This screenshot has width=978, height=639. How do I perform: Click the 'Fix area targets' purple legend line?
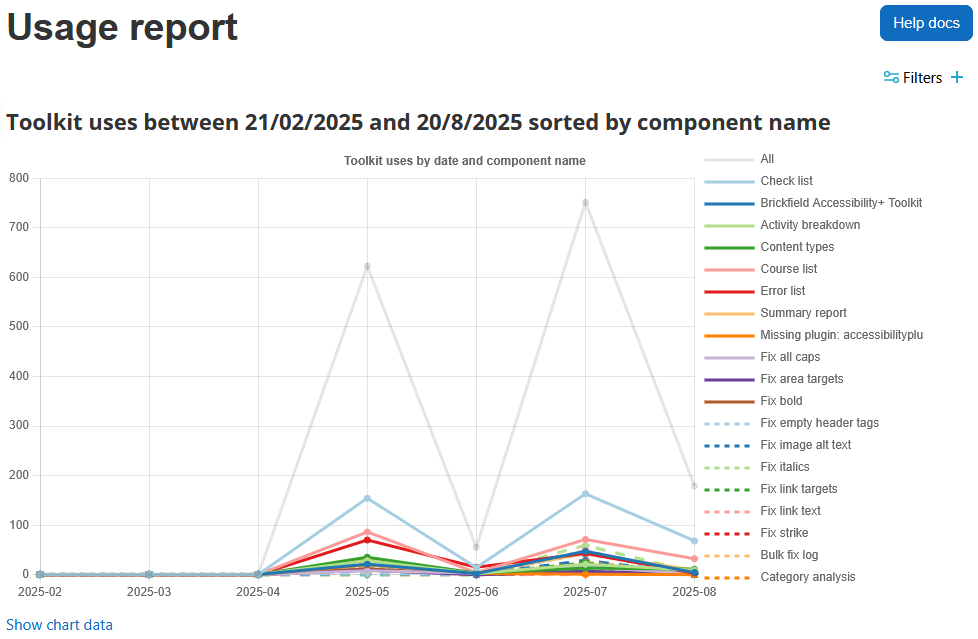point(729,379)
